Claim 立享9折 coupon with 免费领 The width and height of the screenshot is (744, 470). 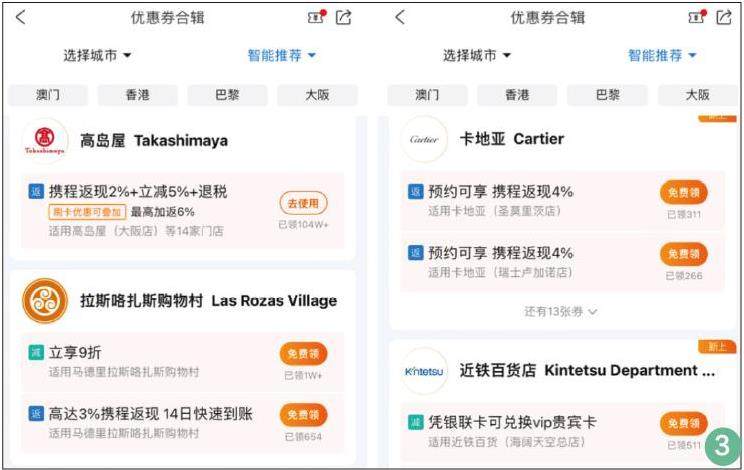coord(303,354)
